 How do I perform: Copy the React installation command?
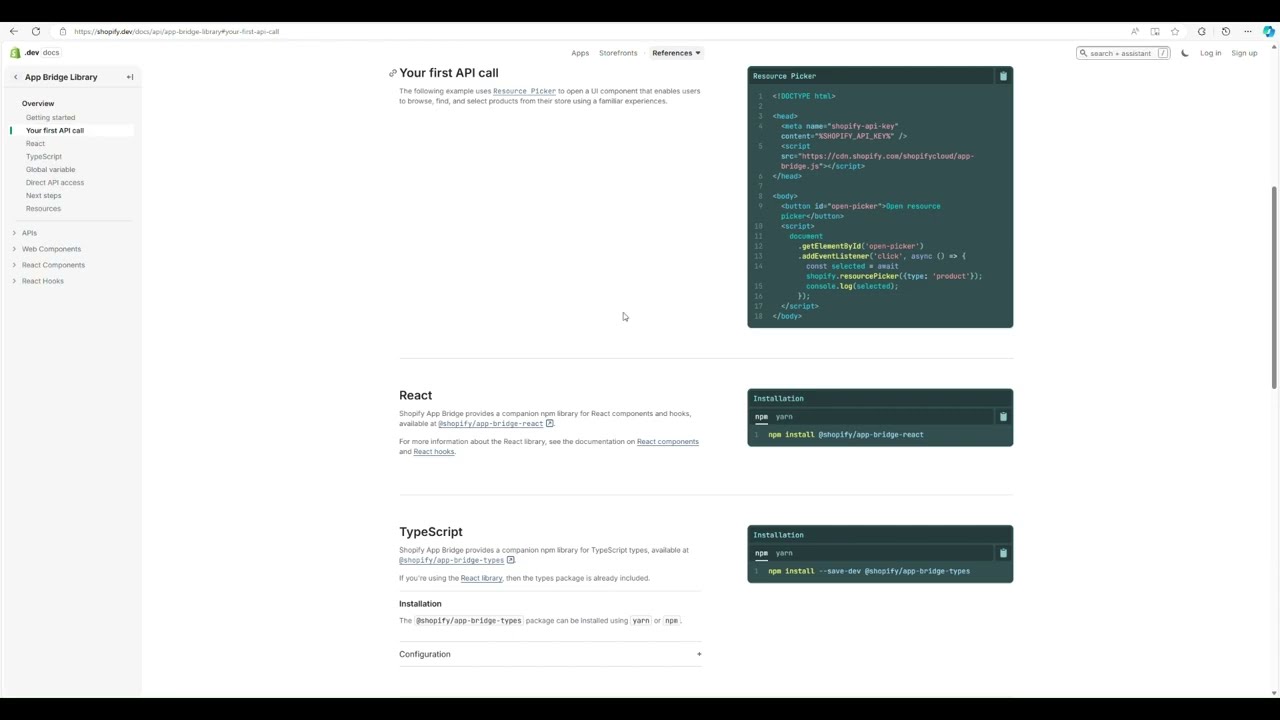(1003, 417)
